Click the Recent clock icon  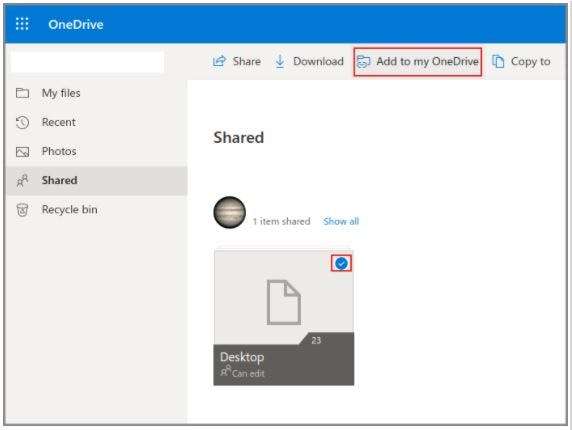(23, 122)
